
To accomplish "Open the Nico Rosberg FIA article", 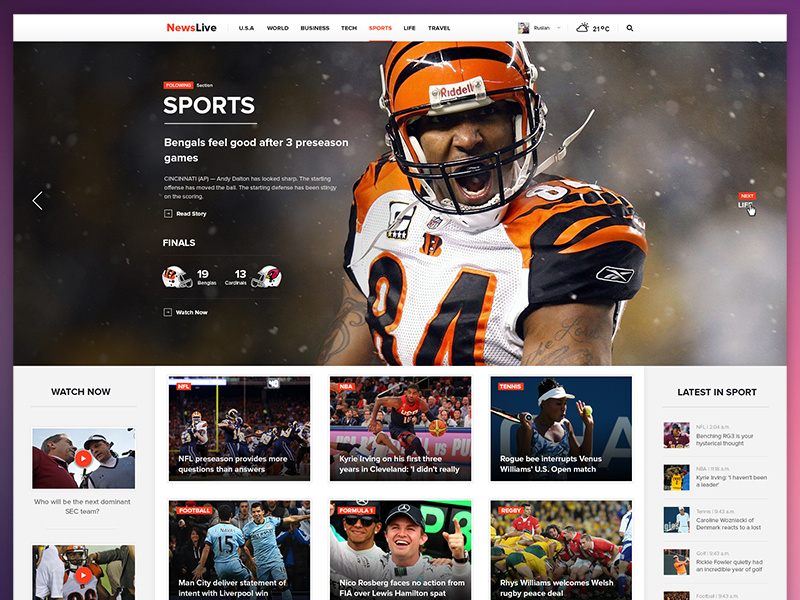I will 400,550.
